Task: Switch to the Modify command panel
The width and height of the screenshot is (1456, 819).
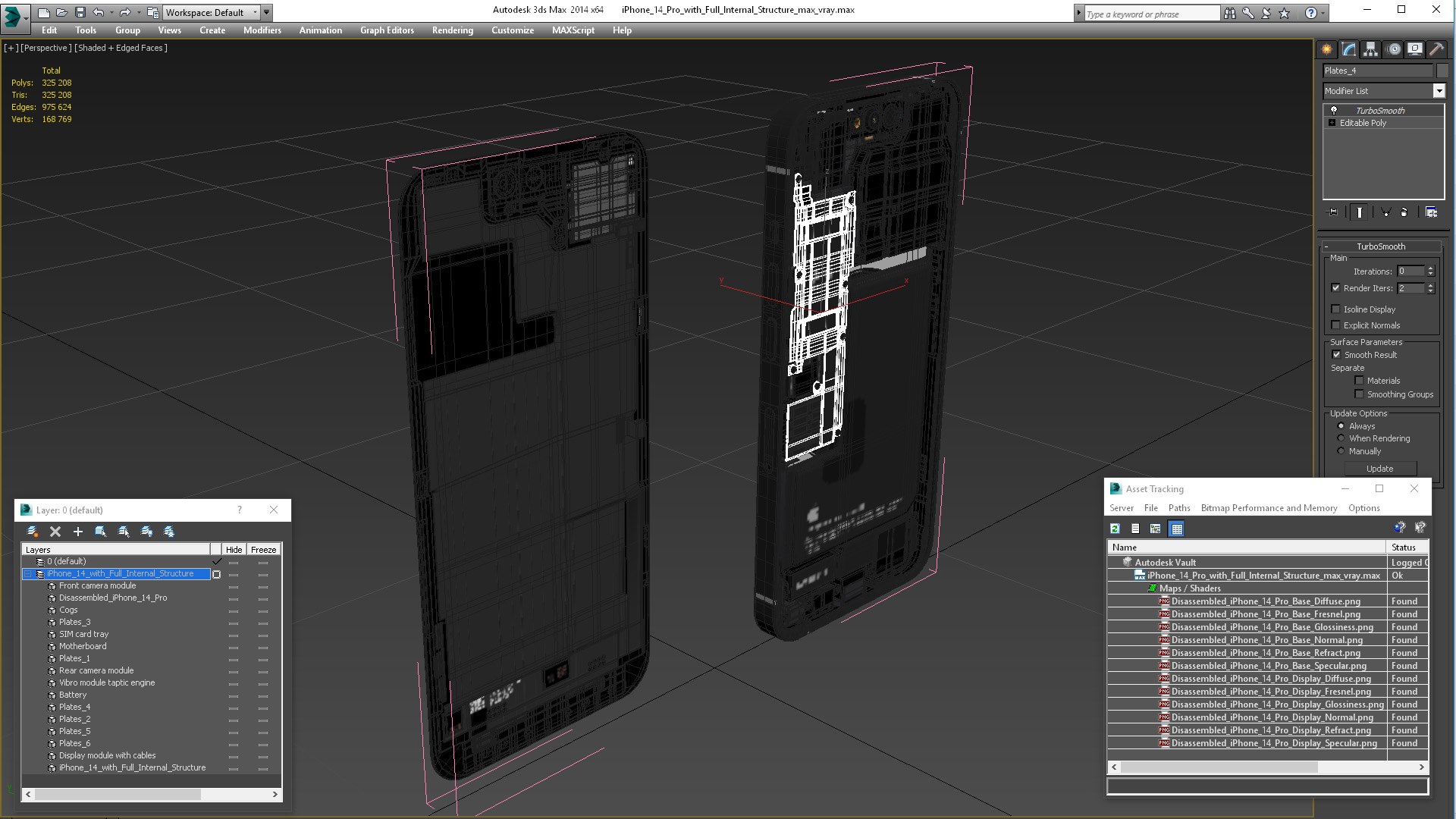Action: coord(1349,49)
